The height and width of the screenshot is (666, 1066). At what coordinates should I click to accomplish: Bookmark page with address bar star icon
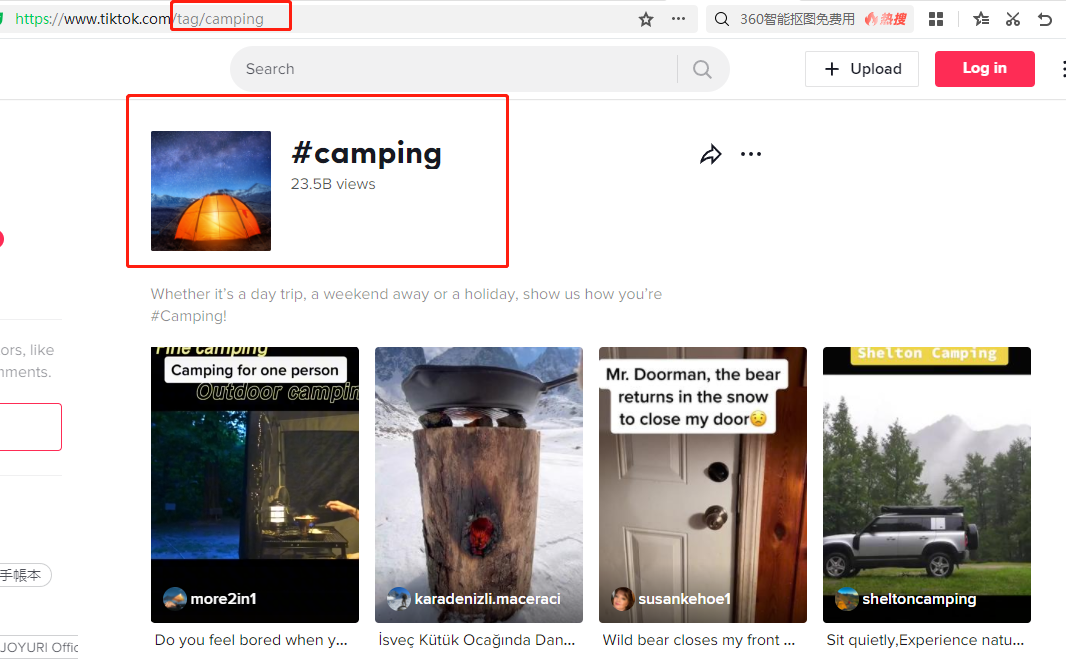(x=646, y=19)
